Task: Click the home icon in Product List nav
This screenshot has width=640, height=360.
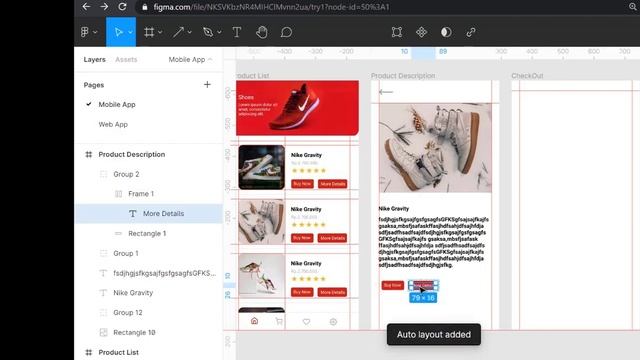Action: click(254, 321)
